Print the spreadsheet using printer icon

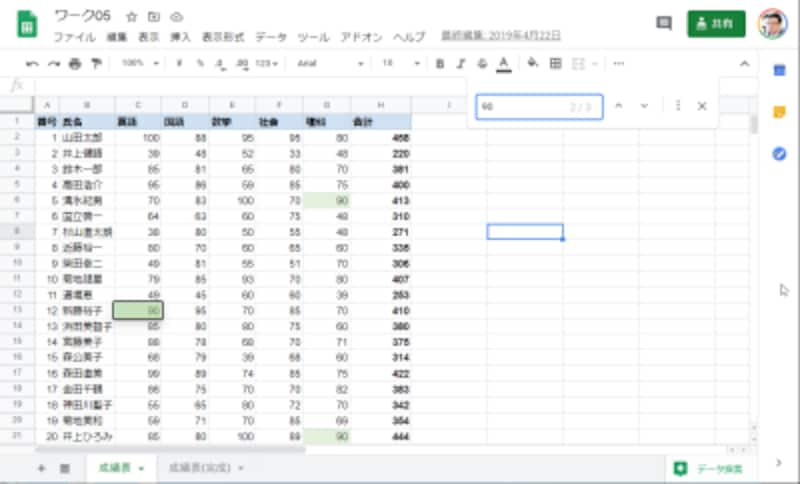tap(75, 64)
